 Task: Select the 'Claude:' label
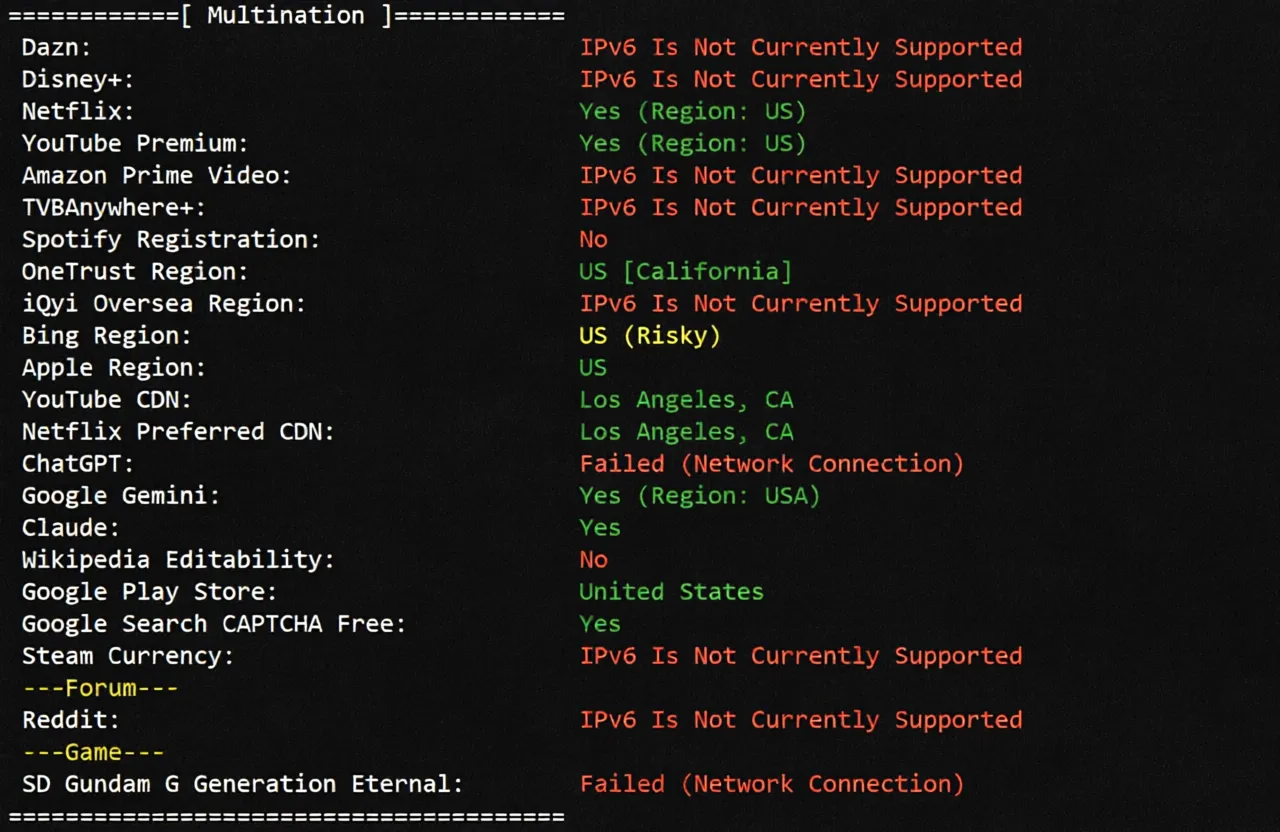pos(71,527)
